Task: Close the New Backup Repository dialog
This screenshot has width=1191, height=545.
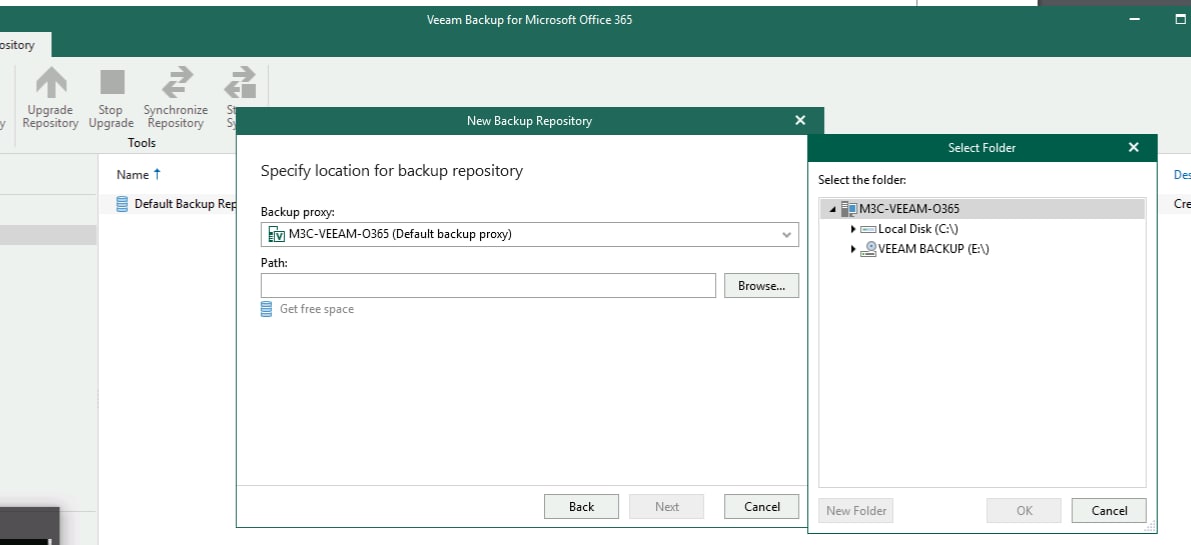Action: (x=799, y=121)
